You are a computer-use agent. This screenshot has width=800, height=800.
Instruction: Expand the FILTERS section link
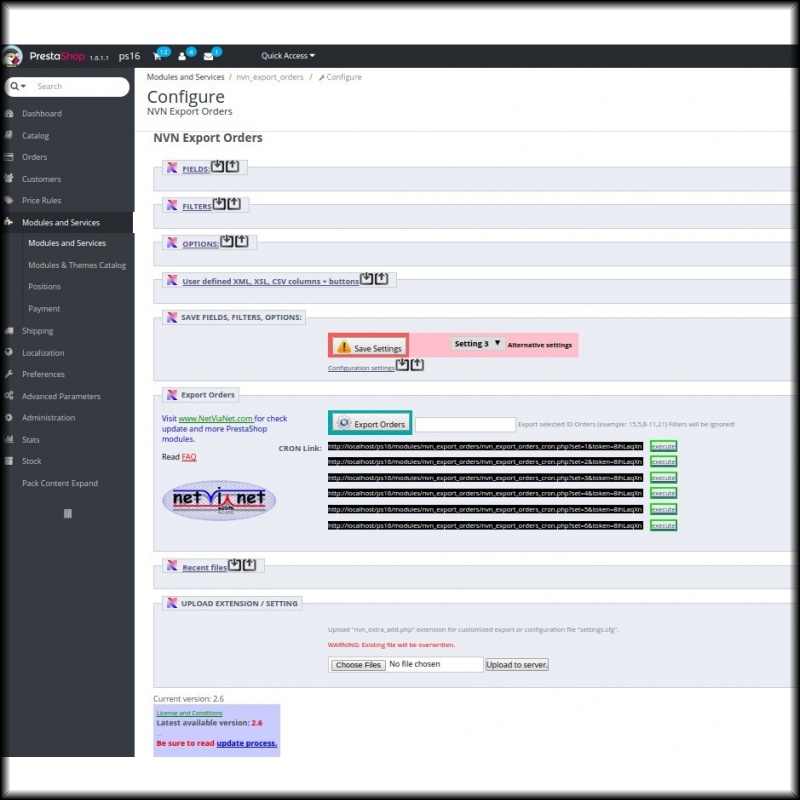pos(197,206)
